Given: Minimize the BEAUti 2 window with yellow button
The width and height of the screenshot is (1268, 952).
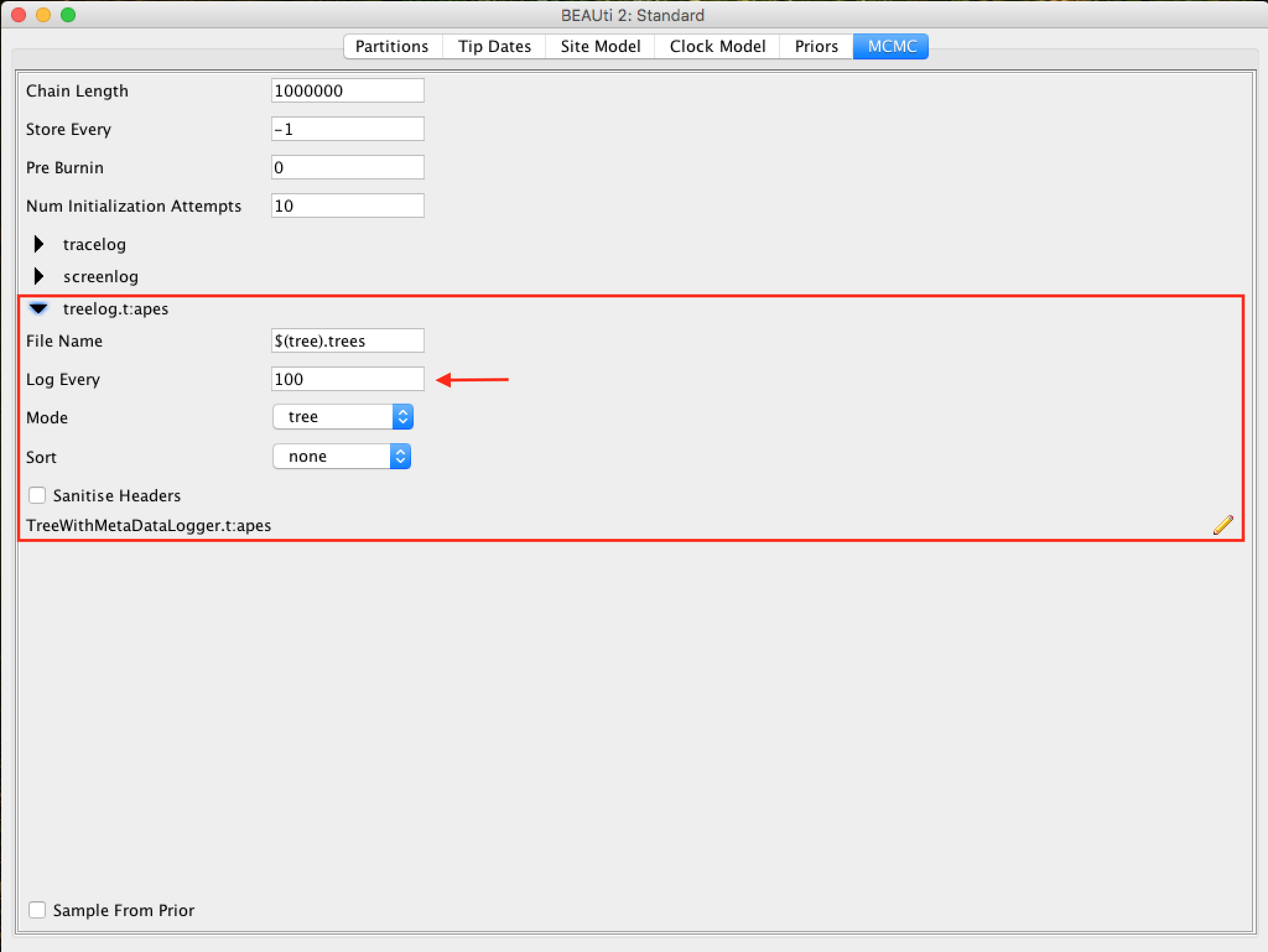Looking at the screenshot, I should [43, 15].
